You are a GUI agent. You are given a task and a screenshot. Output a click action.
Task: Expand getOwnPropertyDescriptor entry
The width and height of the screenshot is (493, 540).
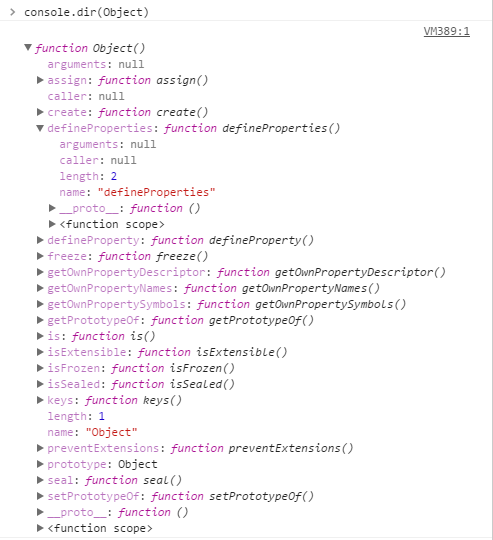(40, 272)
